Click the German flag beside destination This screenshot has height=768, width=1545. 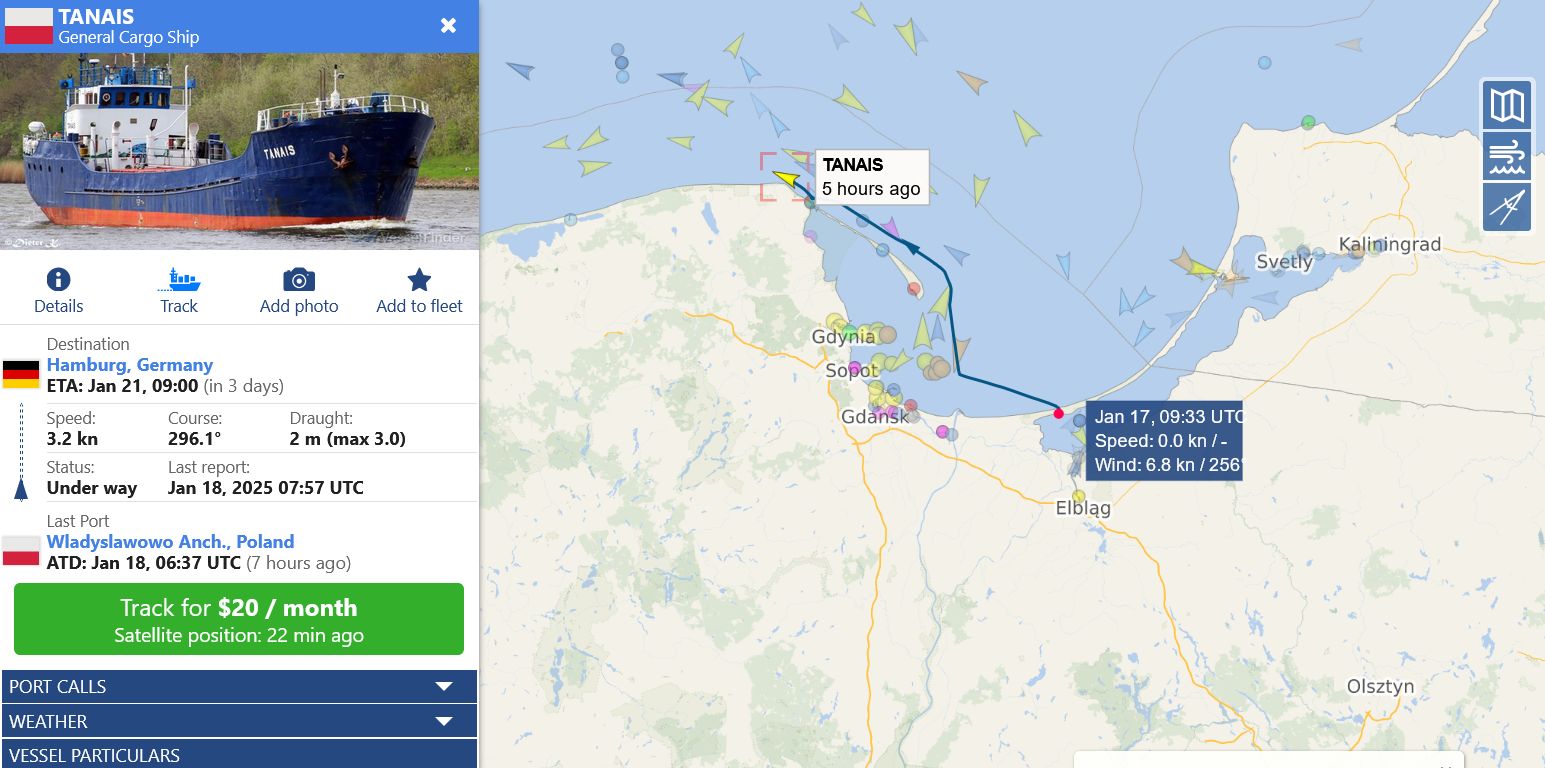point(21,374)
